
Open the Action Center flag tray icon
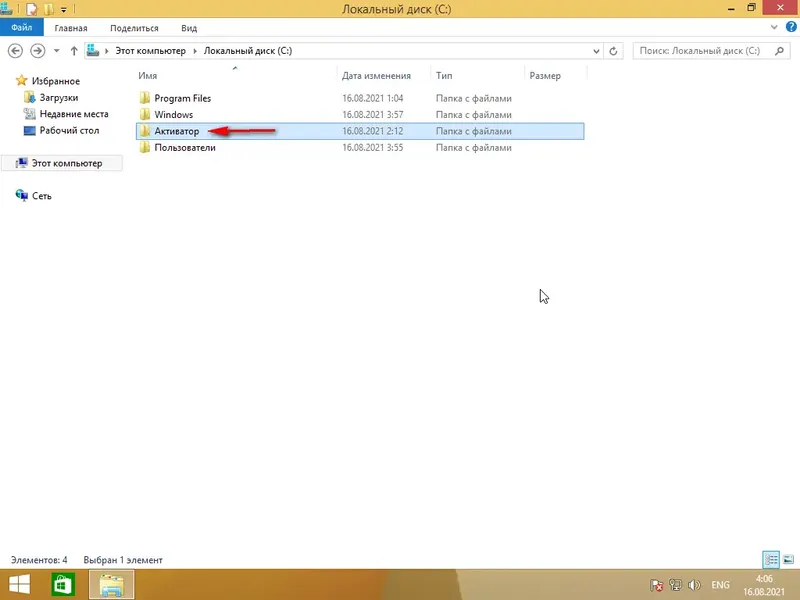pyautogui.click(x=657, y=585)
